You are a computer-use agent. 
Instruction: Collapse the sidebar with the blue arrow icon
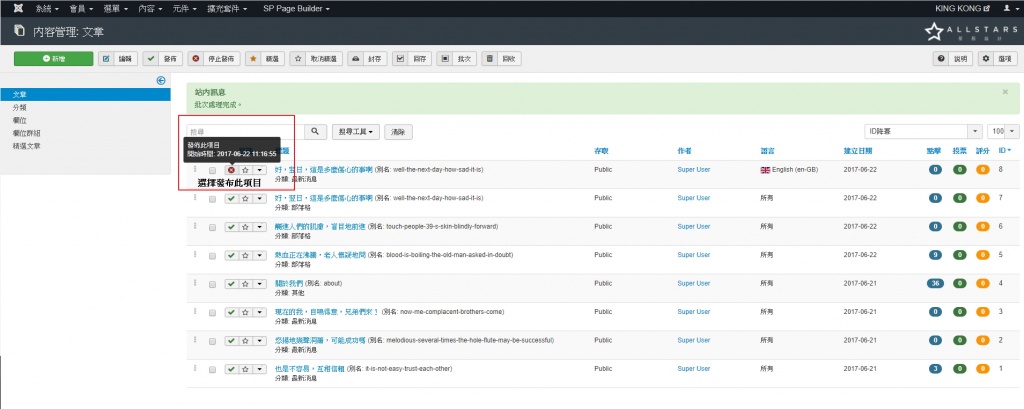pyautogui.click(x=161, y=80)
